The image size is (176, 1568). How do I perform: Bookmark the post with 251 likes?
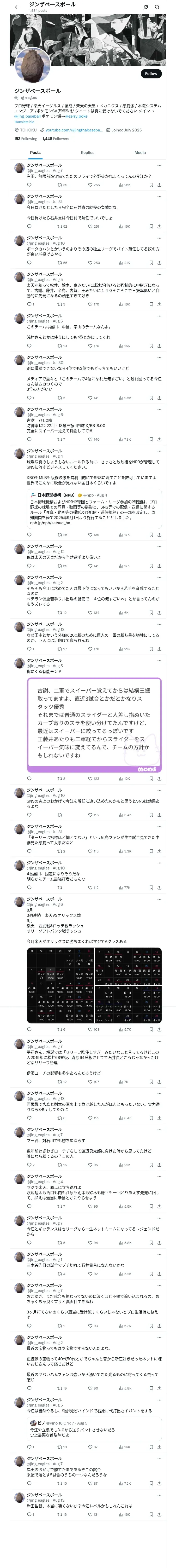click(x=150, y=226)
